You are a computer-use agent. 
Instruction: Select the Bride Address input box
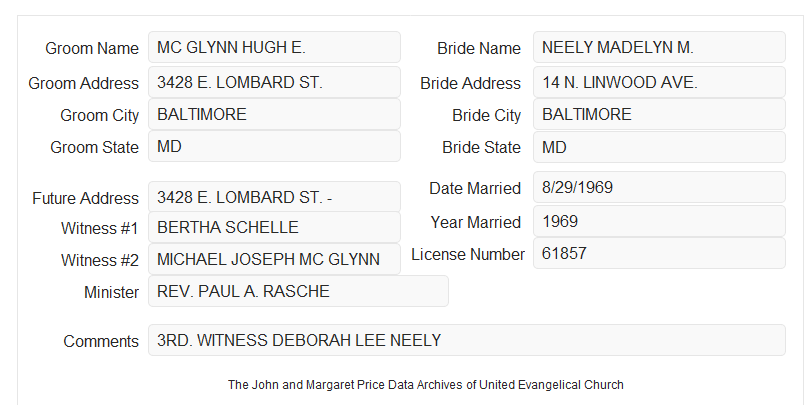(x=659, y=82)
